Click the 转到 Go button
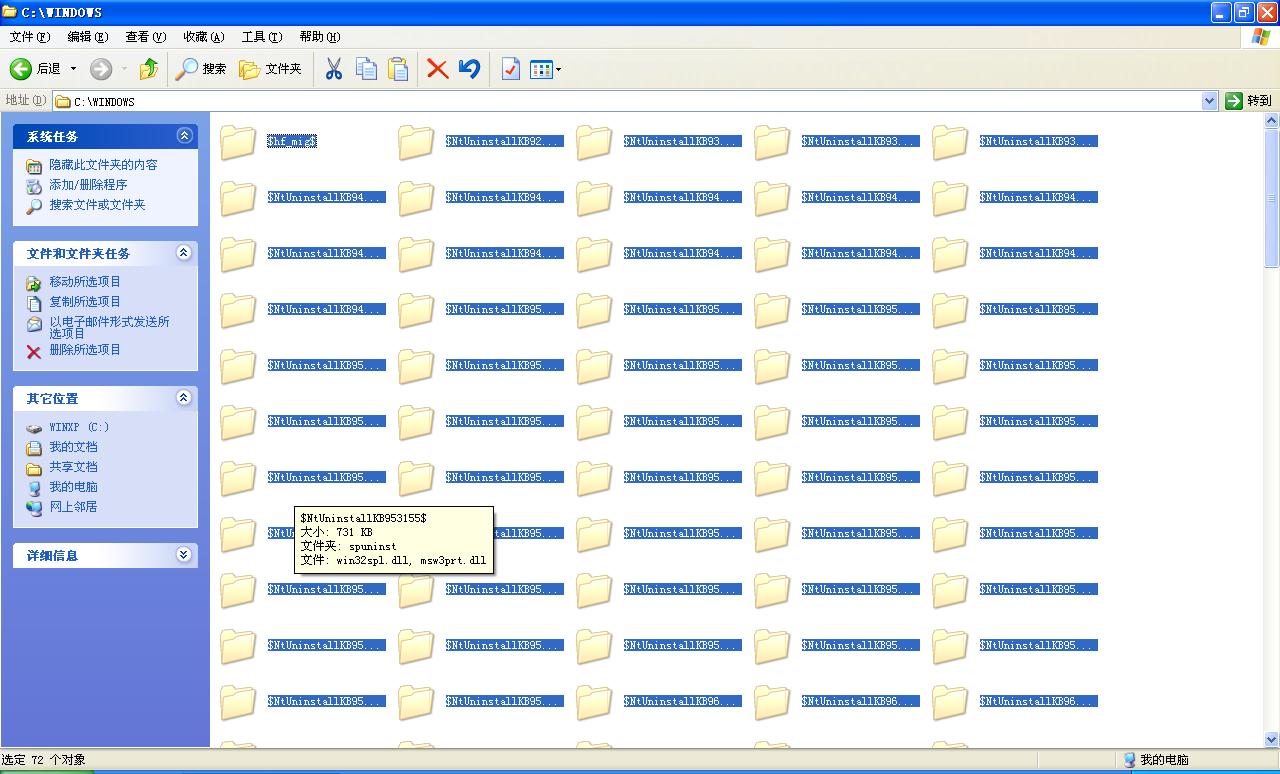 coord(1249,101)
